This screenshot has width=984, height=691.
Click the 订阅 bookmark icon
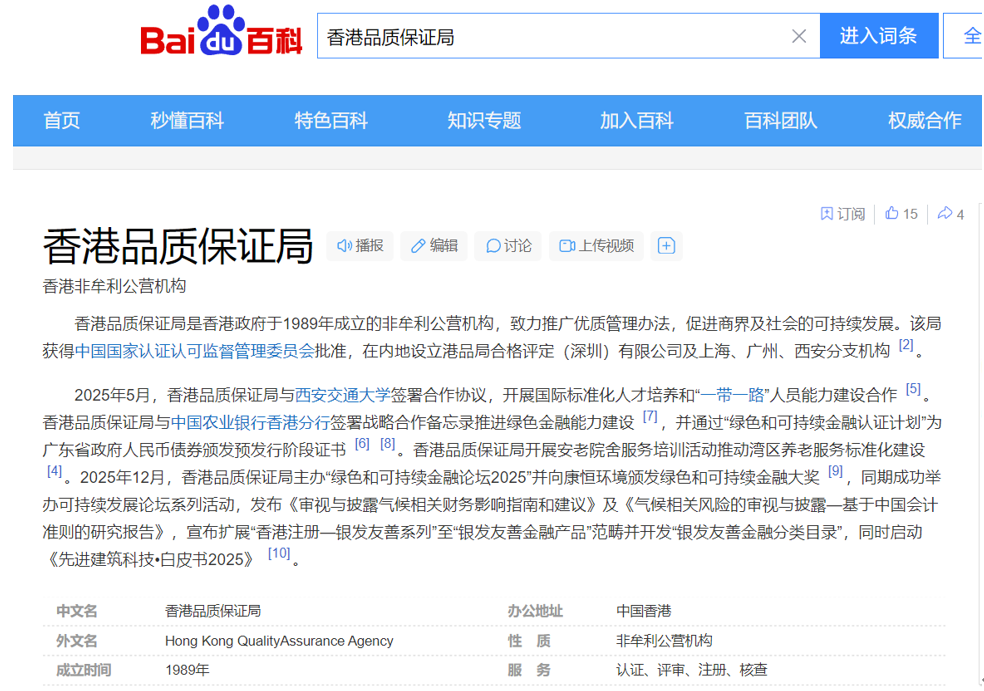click(x=827, y=214)
